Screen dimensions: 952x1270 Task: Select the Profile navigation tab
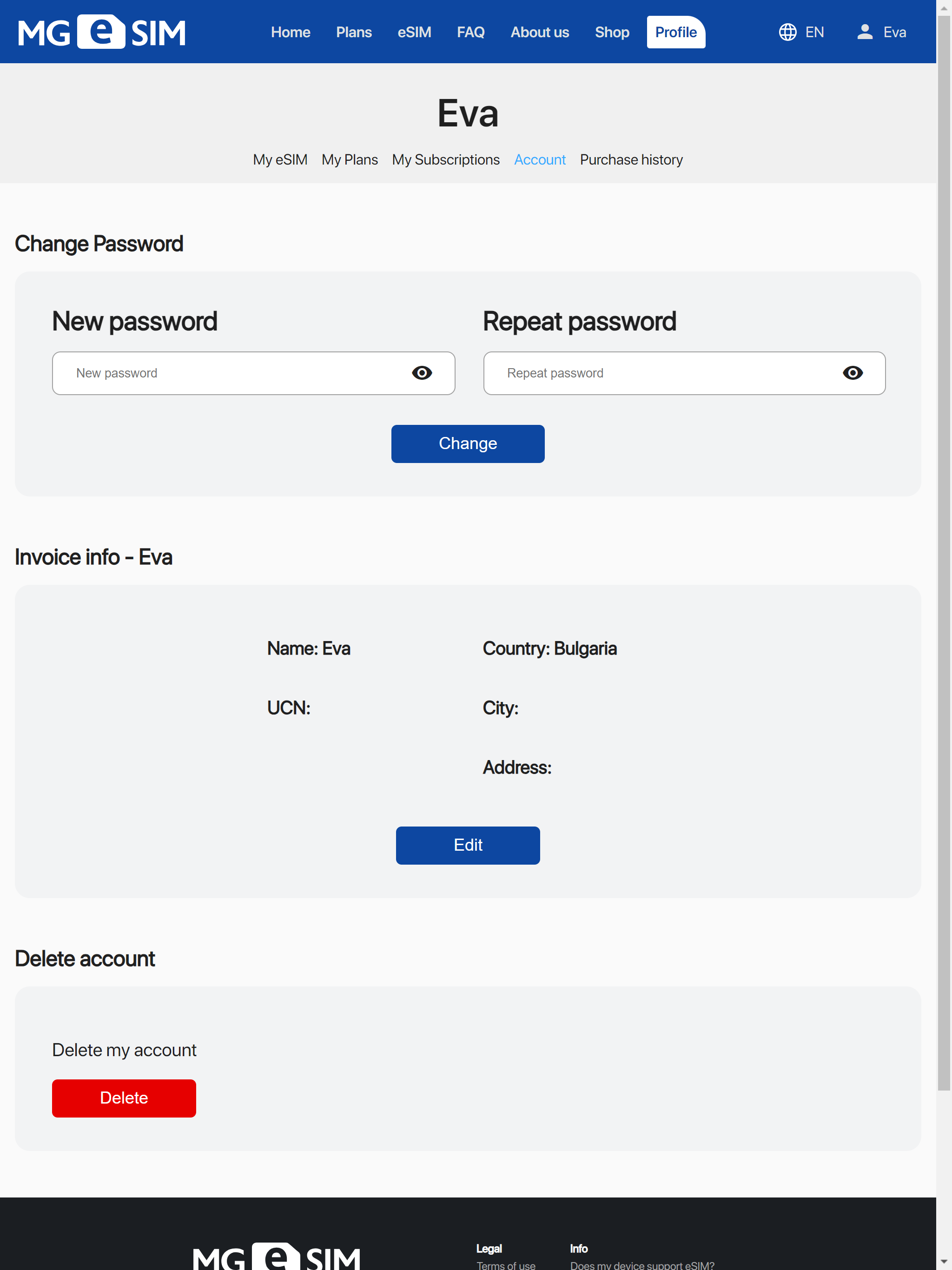click(x=676, y=32)
